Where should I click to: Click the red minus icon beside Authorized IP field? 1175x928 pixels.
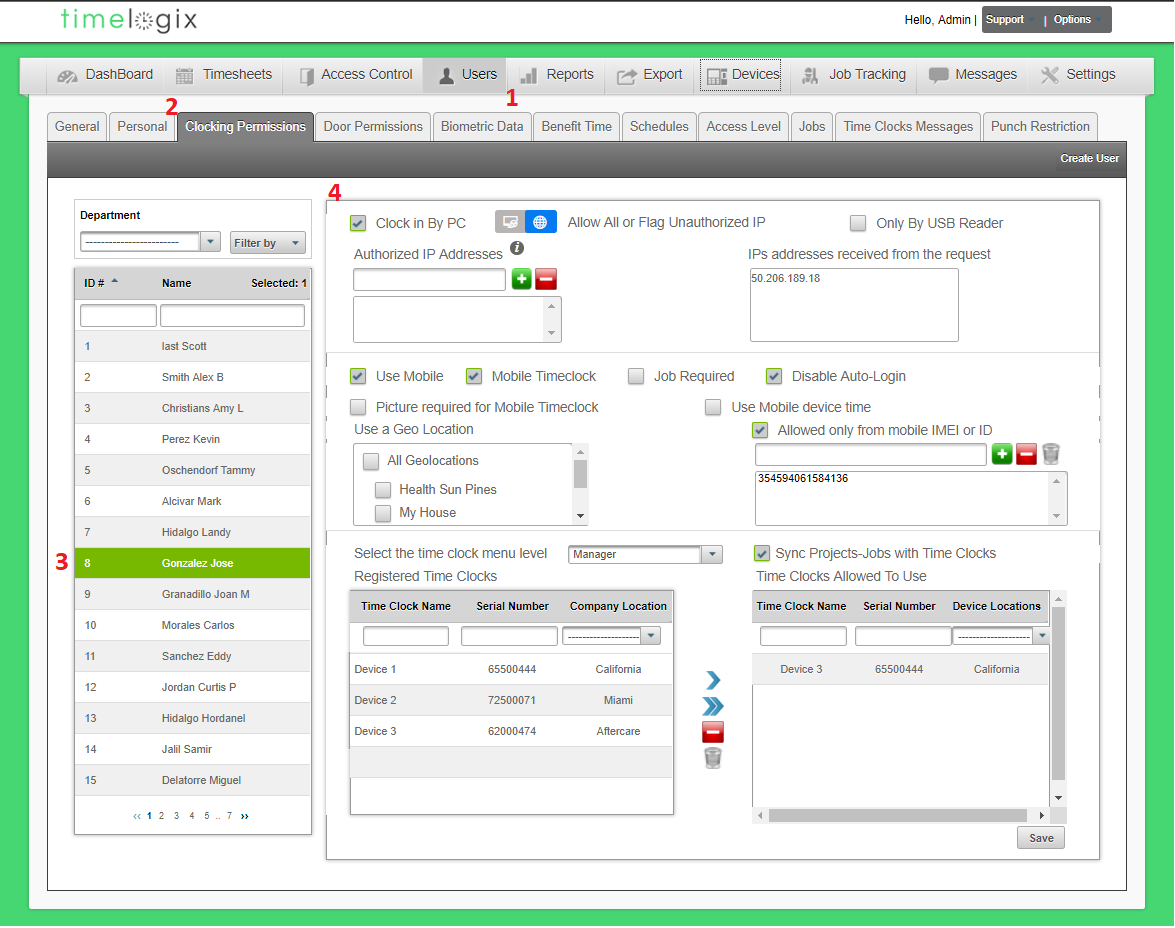pyautogui.click(x=545, y=280)
